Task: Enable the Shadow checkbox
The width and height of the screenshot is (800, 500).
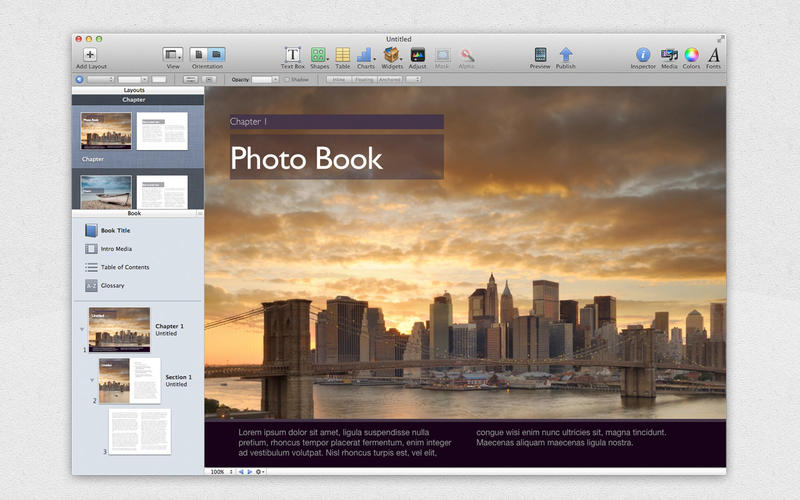Action: pos(287,80)
